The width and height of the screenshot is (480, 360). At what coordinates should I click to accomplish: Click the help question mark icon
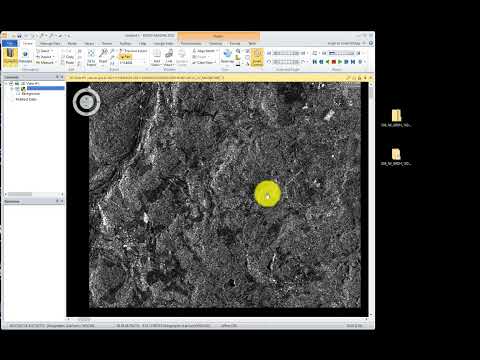point(371,43)
